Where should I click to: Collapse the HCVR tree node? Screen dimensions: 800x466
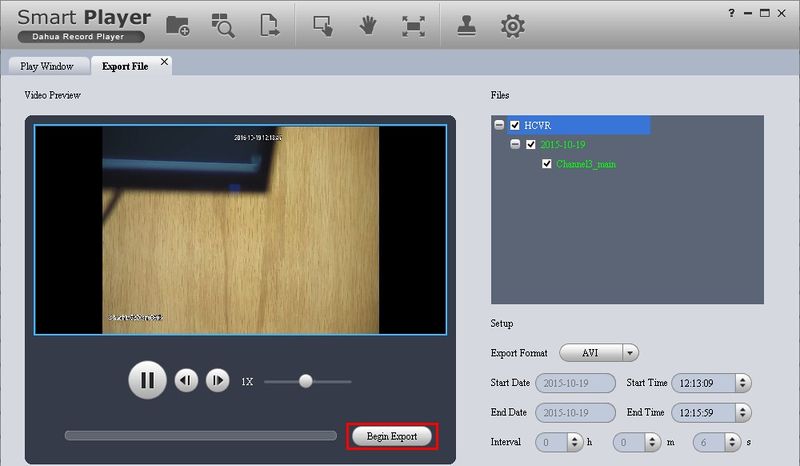(x=499, y=126)
